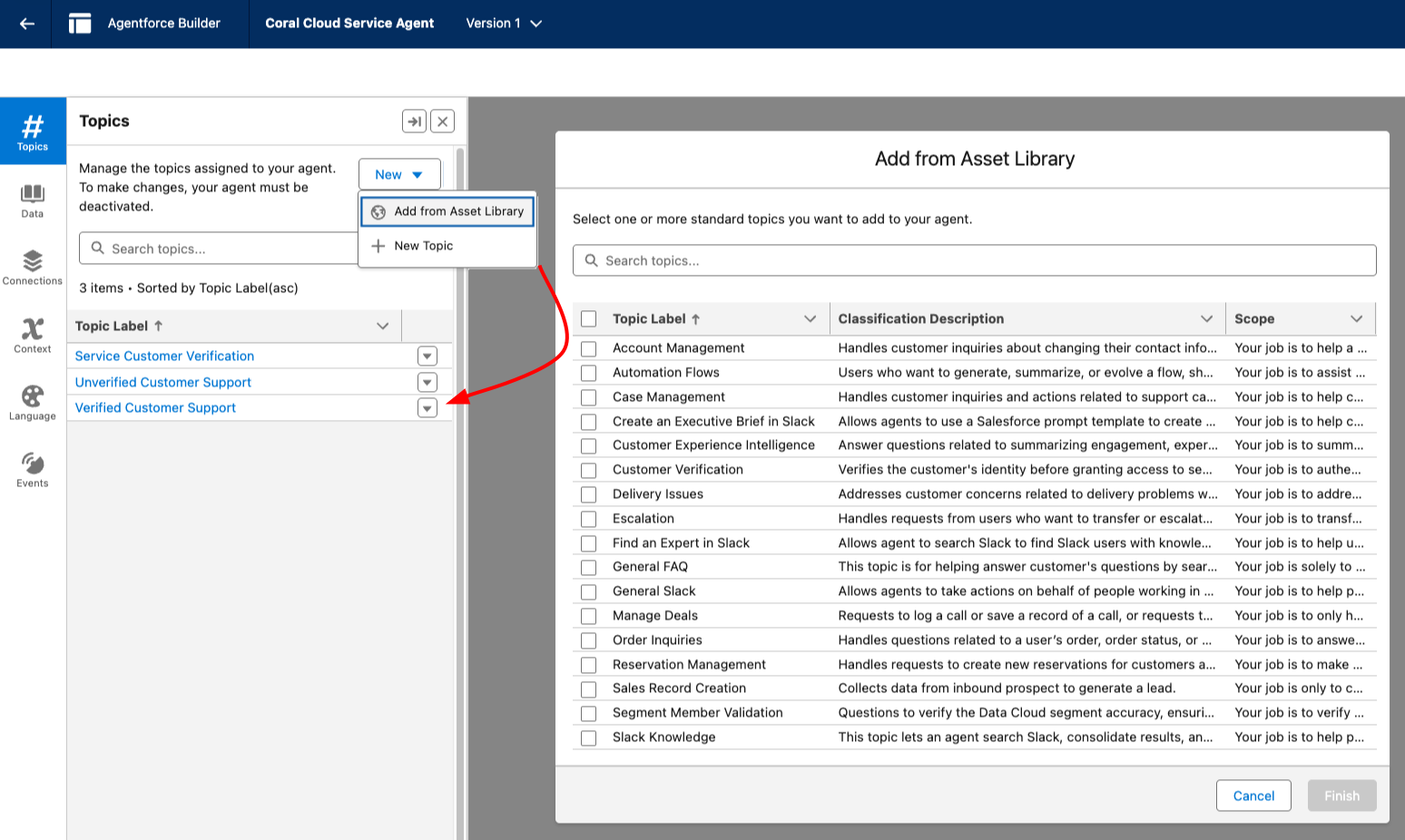
Task: Click Segment Member Validation row label
Action: 697,713
